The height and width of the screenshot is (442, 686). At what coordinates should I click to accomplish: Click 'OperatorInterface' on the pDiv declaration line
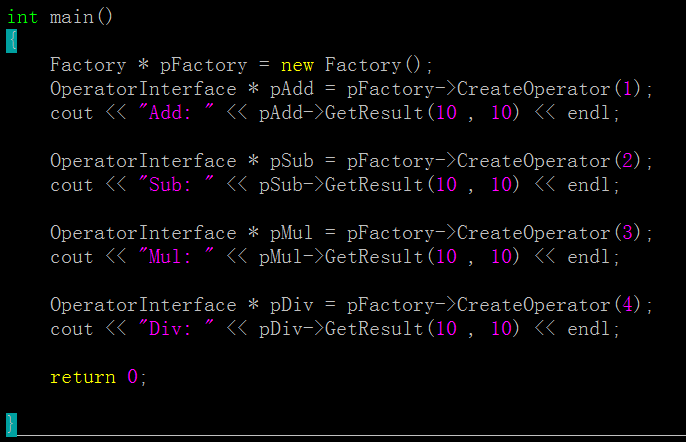[x=144, y=305]
